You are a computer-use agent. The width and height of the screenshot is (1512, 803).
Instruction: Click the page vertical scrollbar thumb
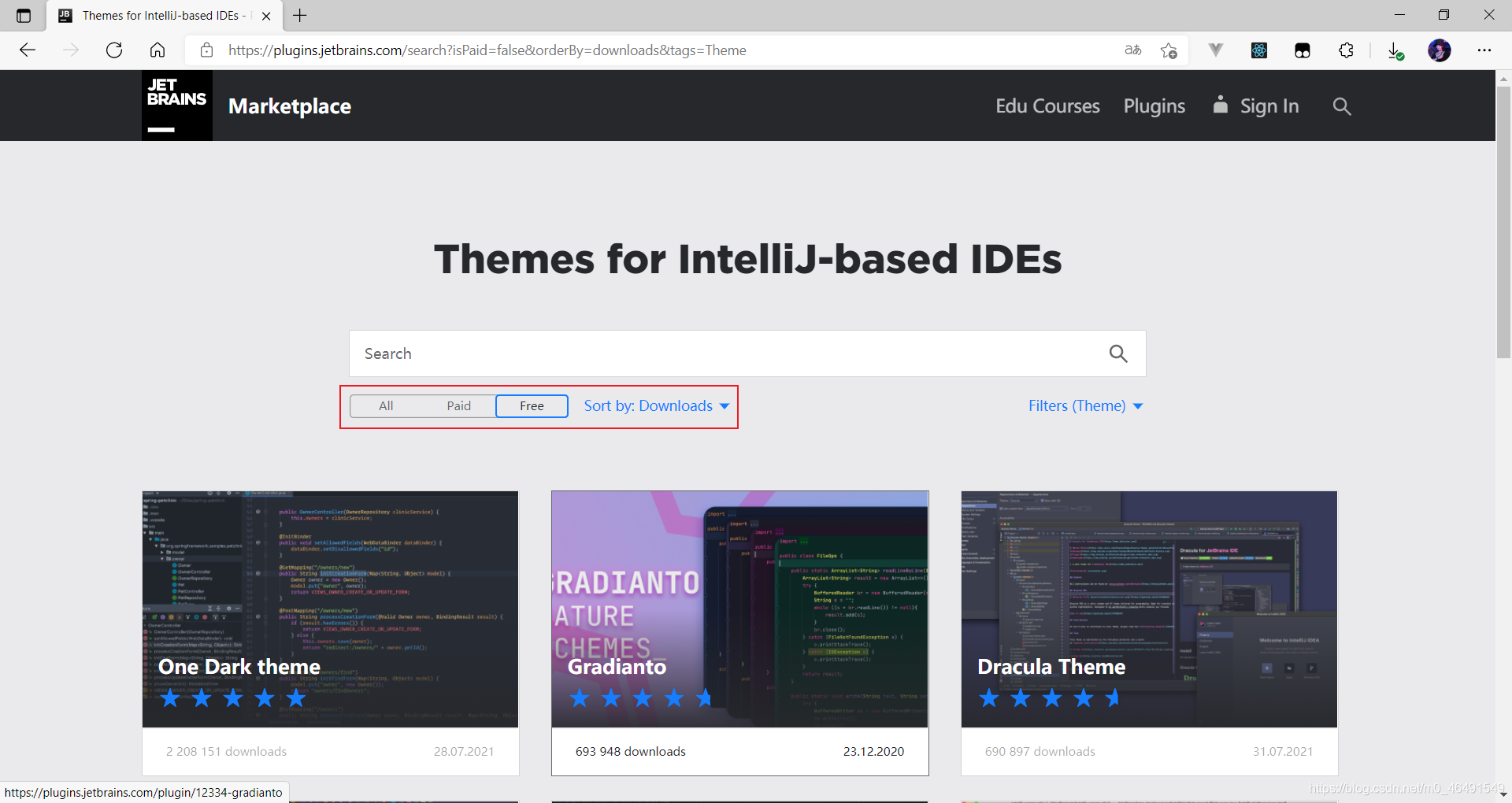tap(1503, 222)
